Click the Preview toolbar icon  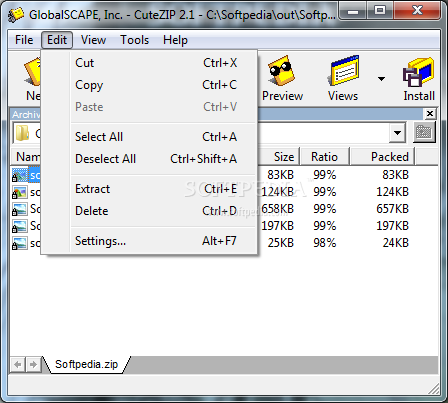coord(282,78)
